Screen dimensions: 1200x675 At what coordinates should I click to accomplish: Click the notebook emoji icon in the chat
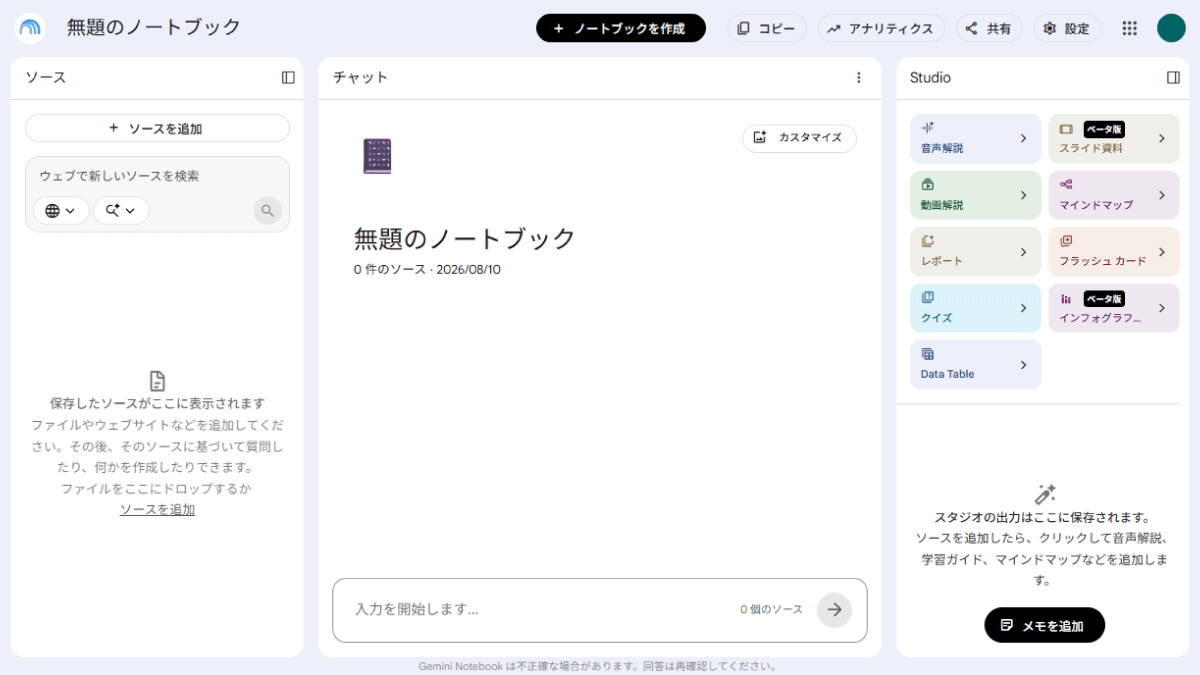377,156
